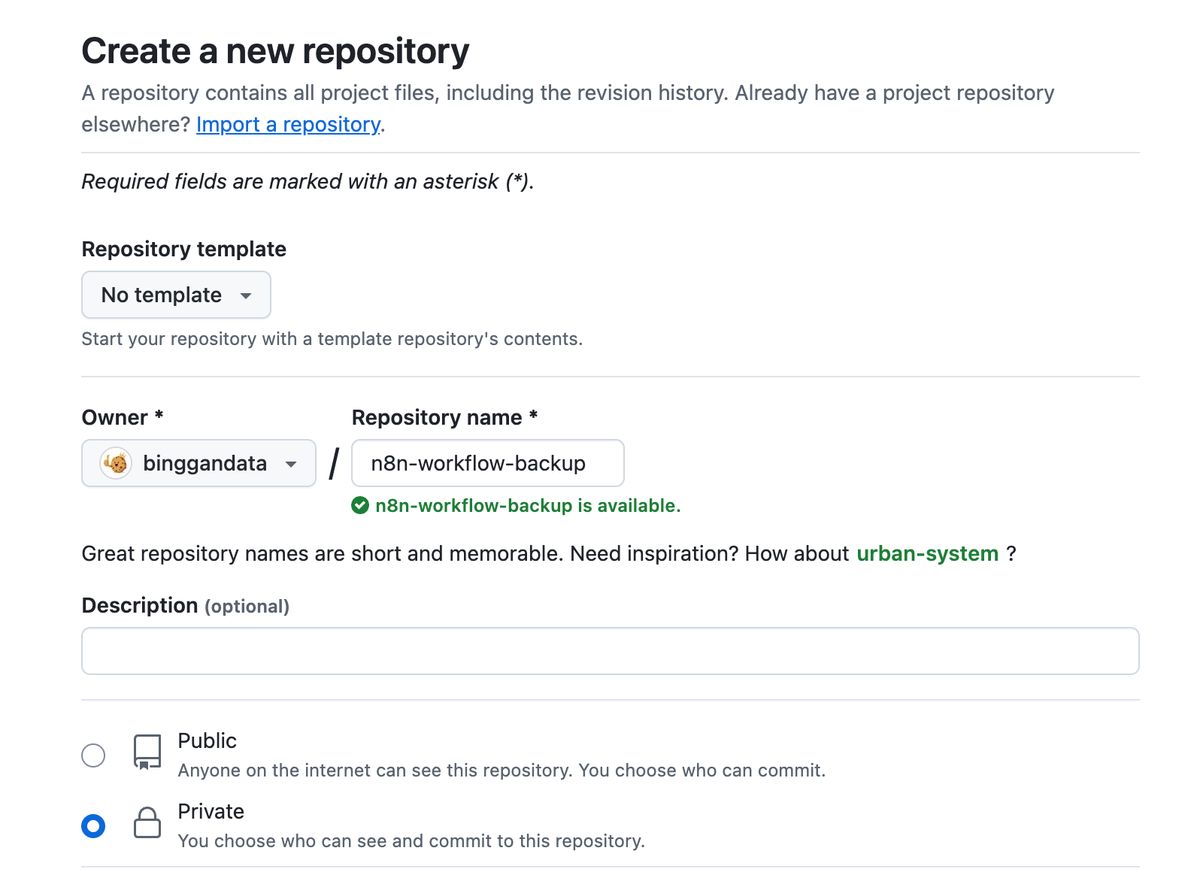1200x881 pixels.
Task: Click the Public label text
Action: [207, 741]
